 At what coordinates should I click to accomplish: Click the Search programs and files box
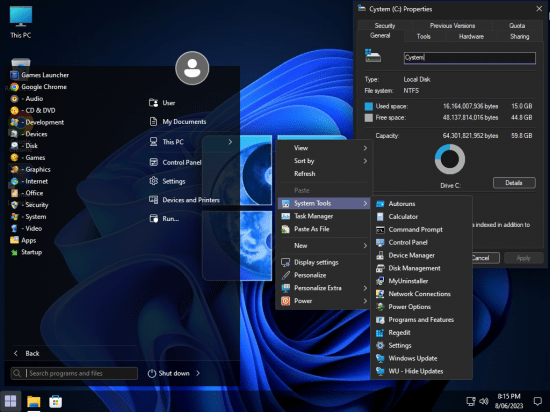(x=74, y=373)
